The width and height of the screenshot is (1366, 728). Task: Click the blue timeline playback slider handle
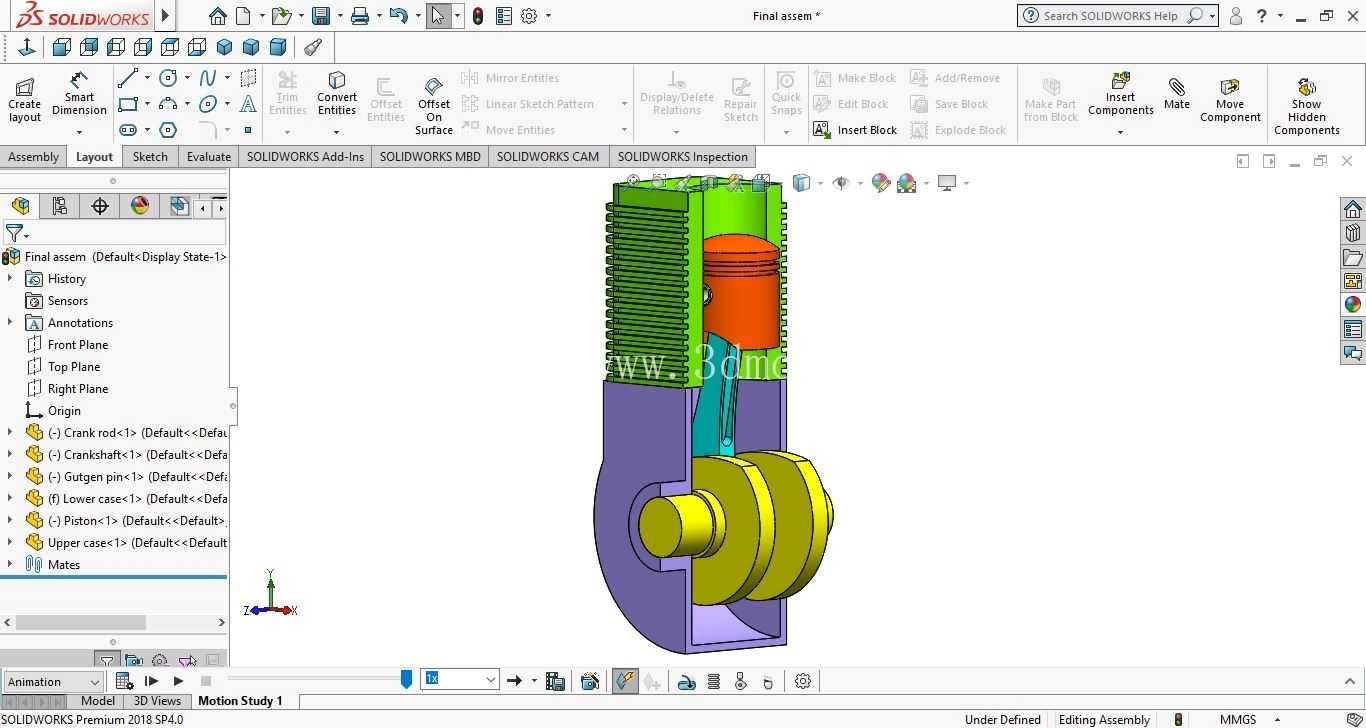406,680
